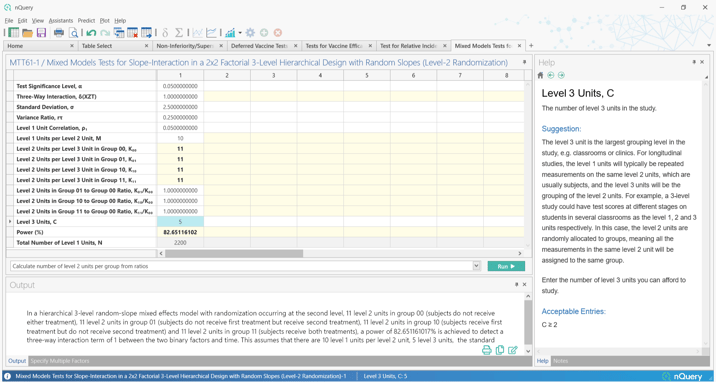
Task: Click the Run button
Action: [x=506, y=266]
